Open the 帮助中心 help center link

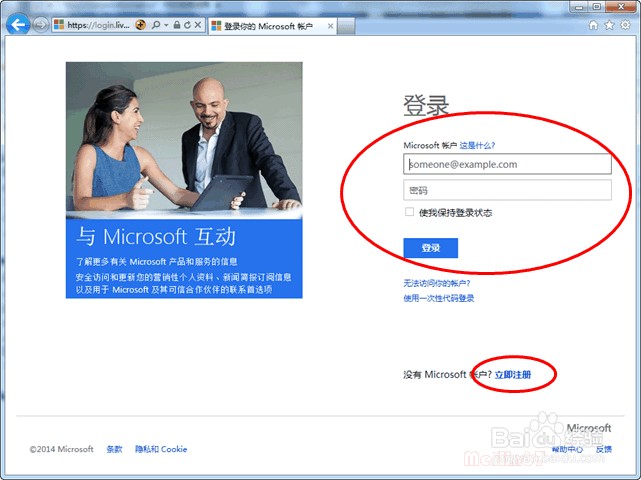pyautogui.click(x=567, y=449)
